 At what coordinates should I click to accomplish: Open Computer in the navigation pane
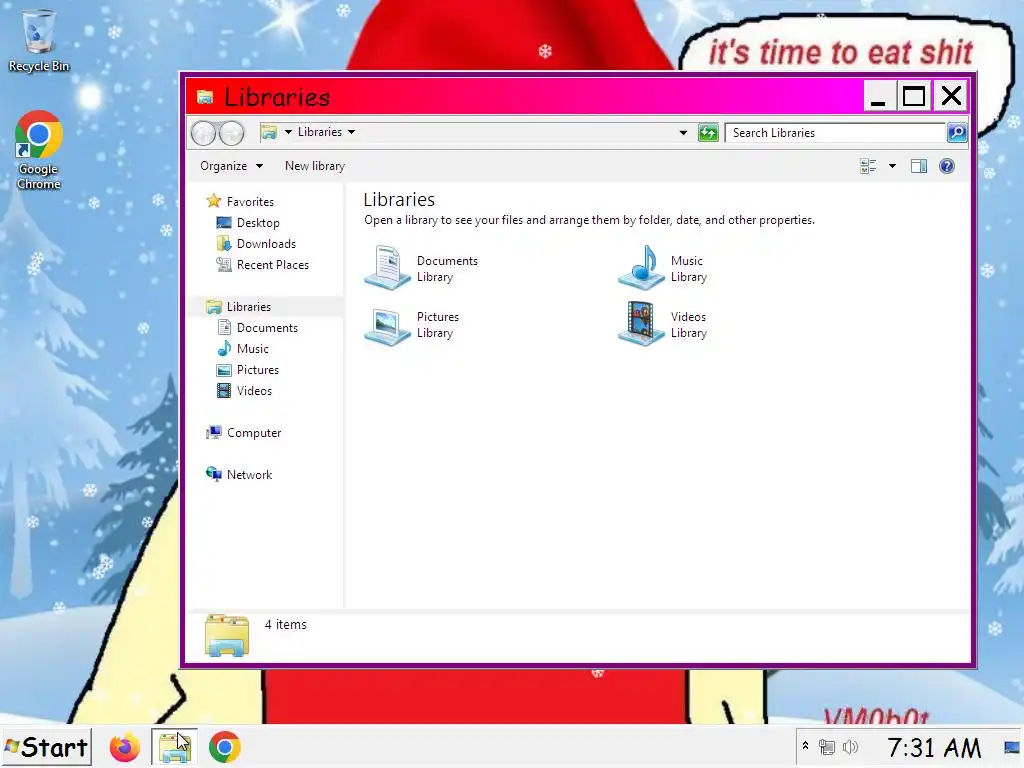tap(243, 433)
